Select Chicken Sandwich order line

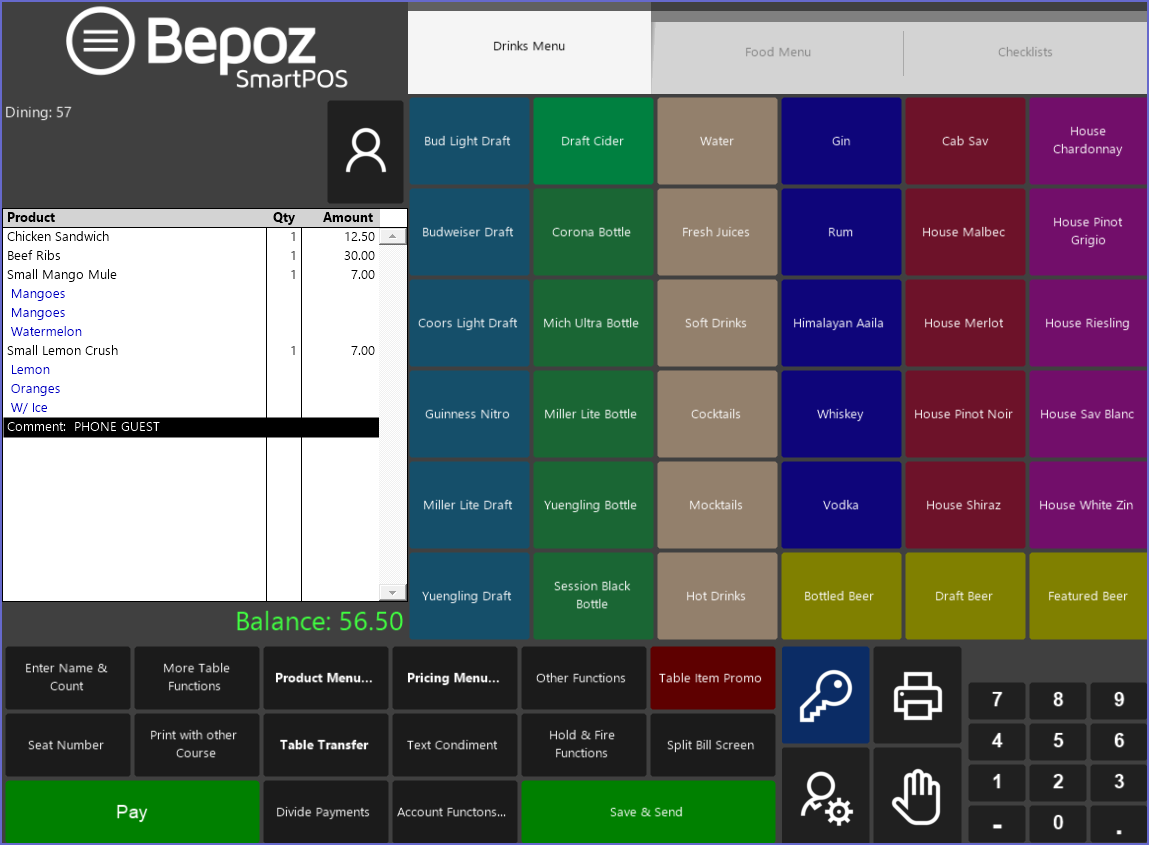(x=191, y=237)
